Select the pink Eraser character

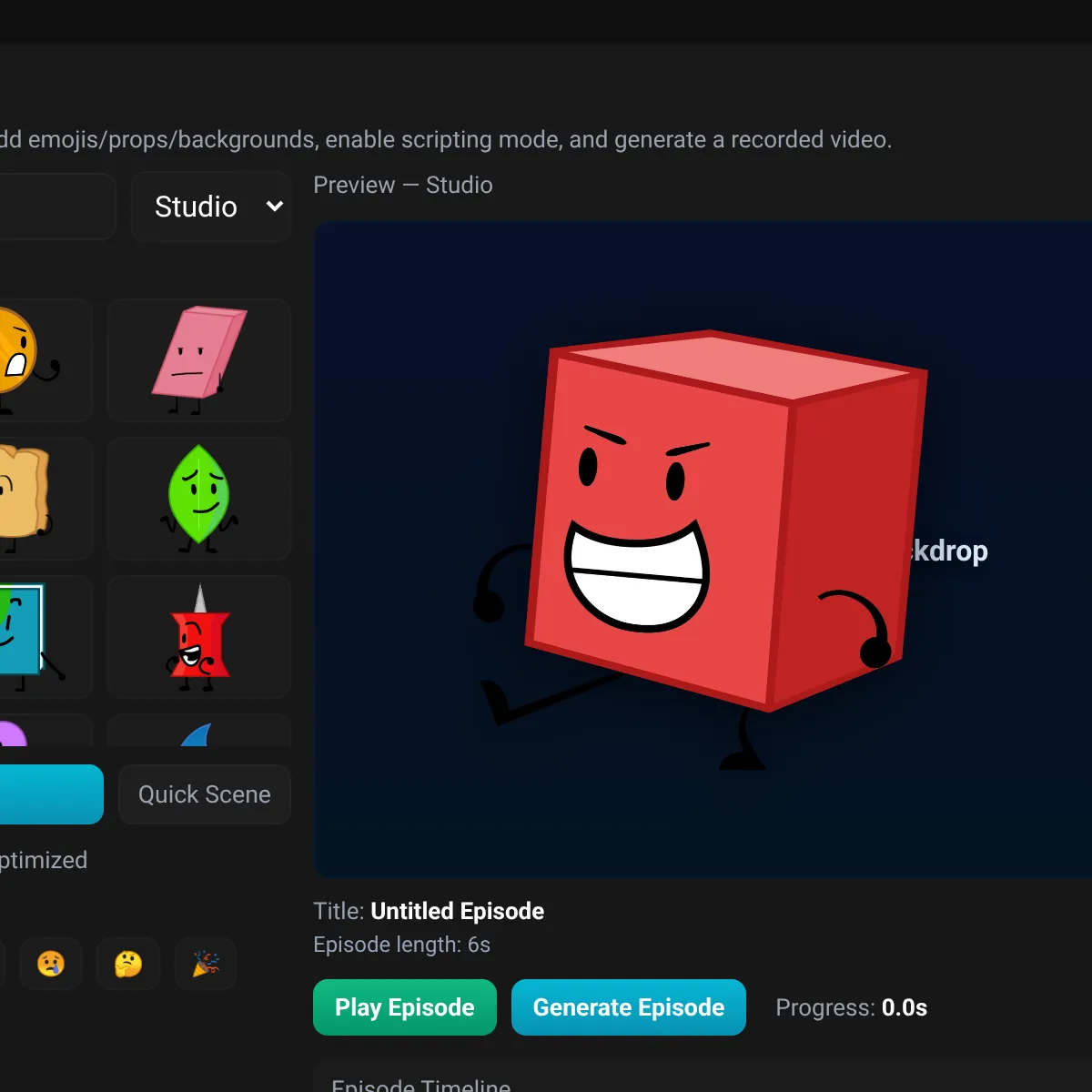199,360
